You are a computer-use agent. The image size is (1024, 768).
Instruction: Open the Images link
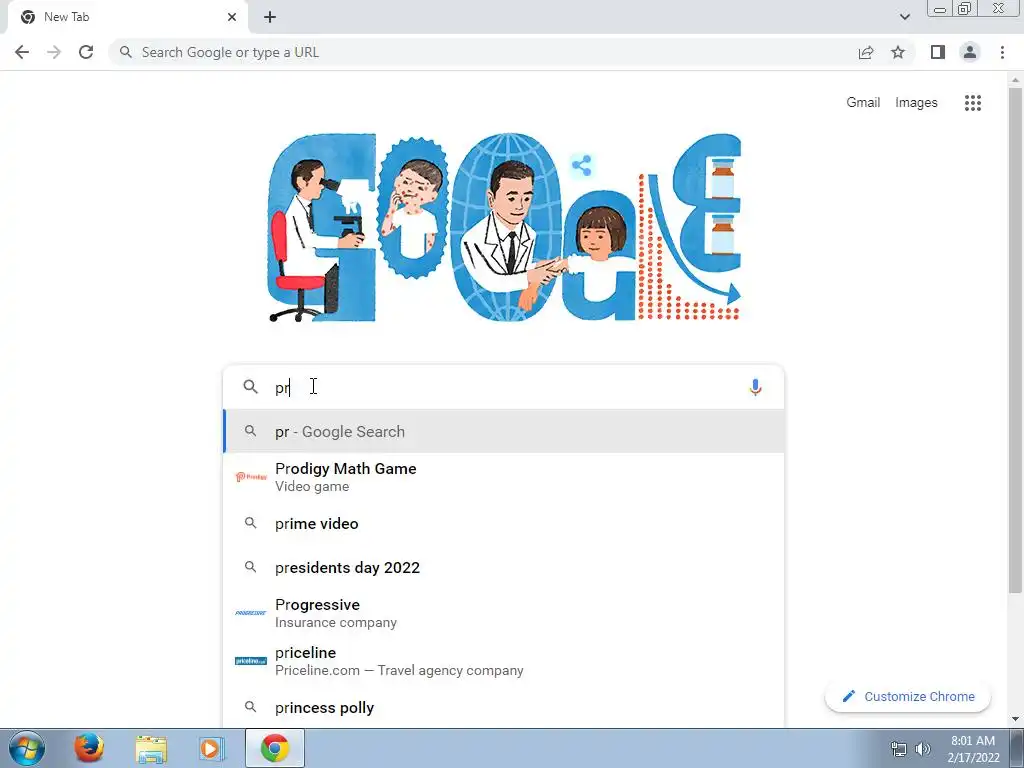(x=916, y=103)
